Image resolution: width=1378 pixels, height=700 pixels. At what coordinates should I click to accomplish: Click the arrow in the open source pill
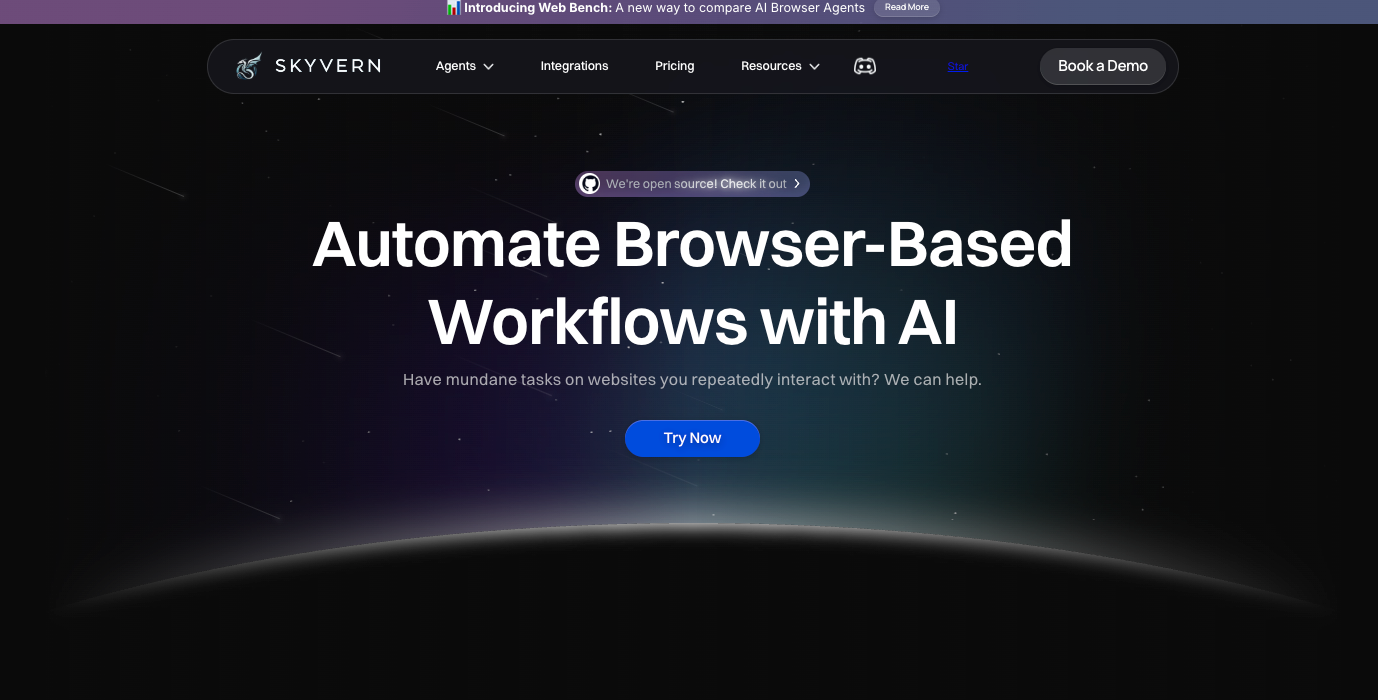click(x=797, y=184)
